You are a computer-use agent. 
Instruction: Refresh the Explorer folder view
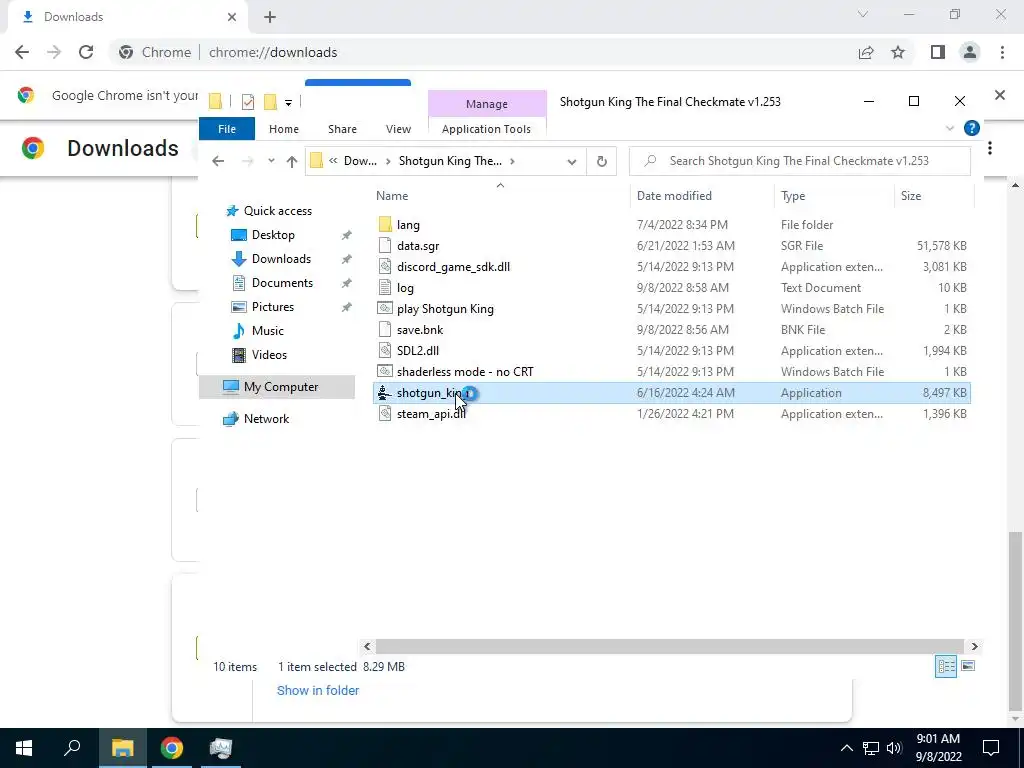pos(601,161)
